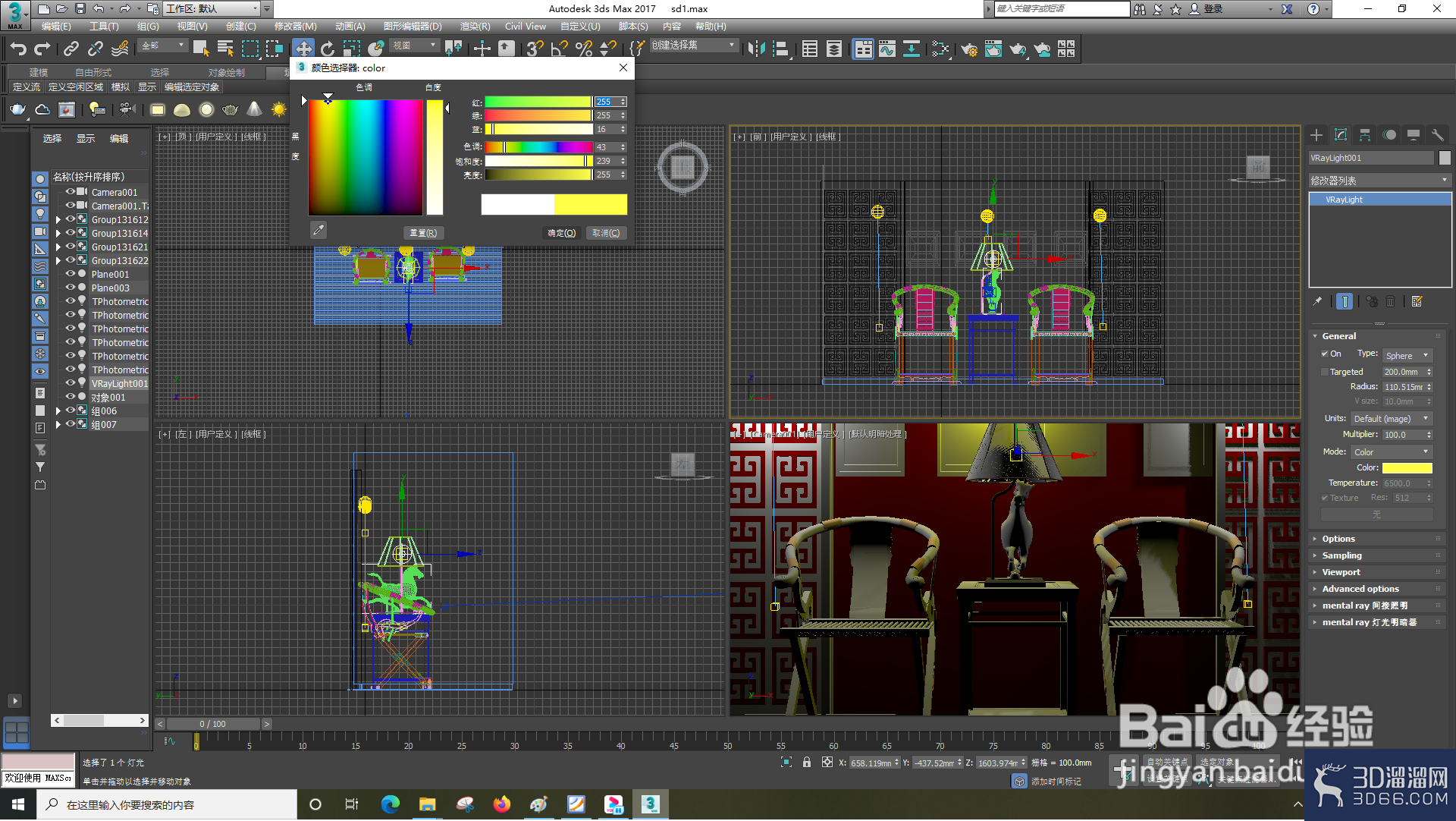Toggle visibility eye of 对象001
The width and height of the screenshot is (1456, 821).
coord(71,397)
